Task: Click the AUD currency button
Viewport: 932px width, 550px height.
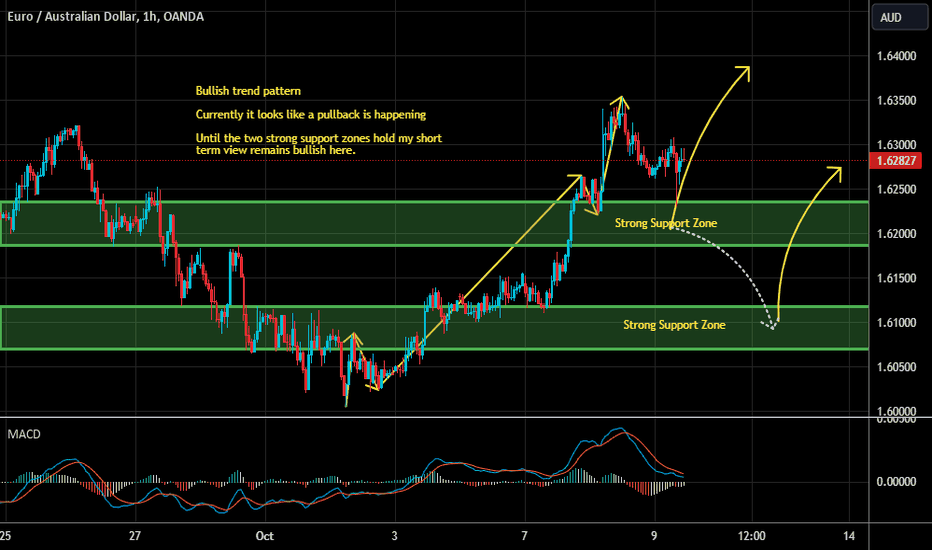Action: tap(900, 17)
